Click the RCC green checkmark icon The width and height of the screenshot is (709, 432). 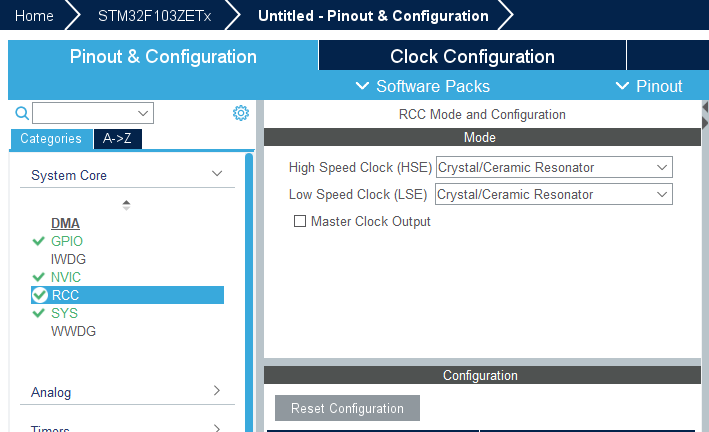point(40,295)
